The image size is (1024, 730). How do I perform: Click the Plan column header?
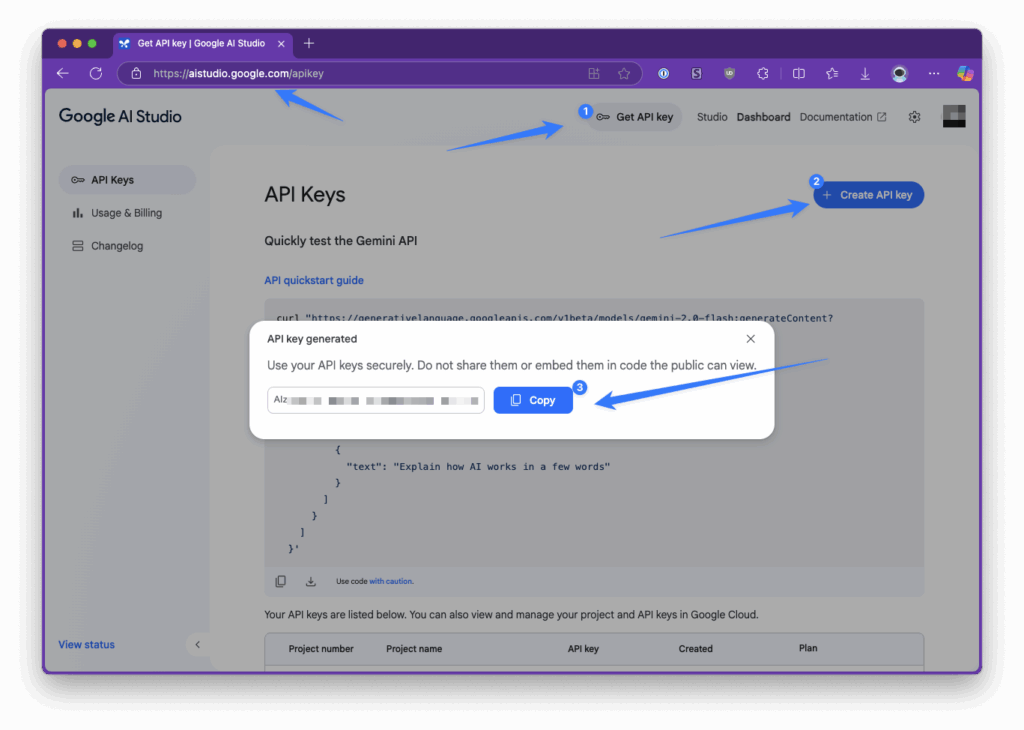pos(808,648)
